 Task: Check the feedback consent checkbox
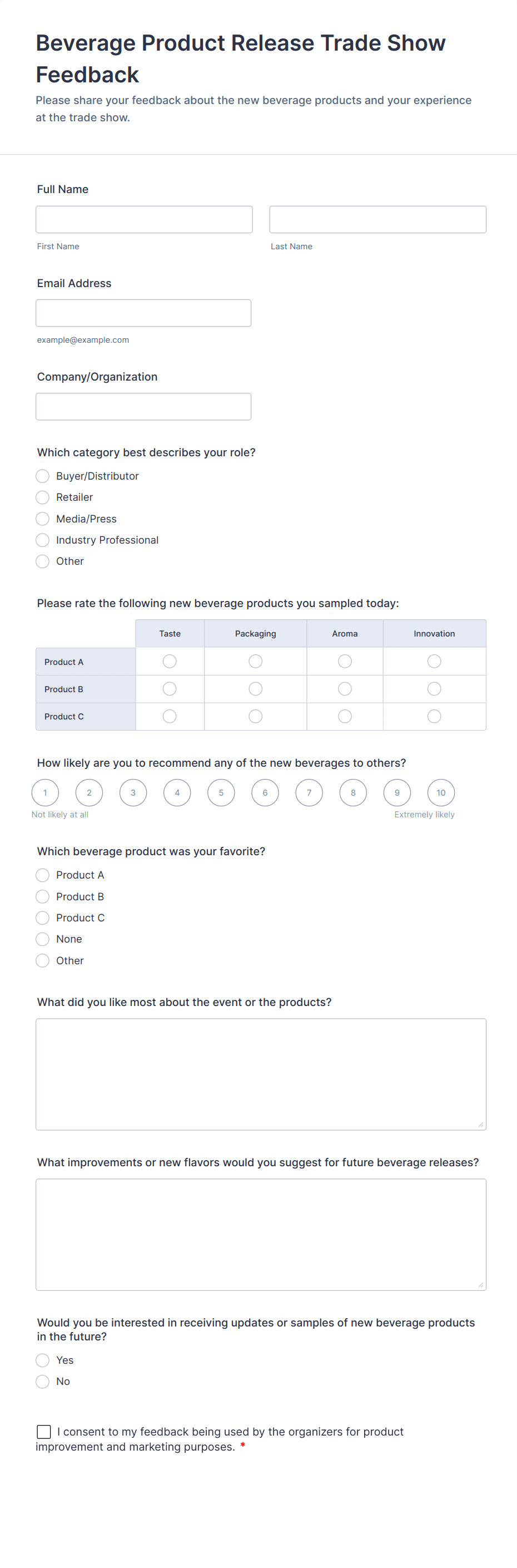tap(44, 1432)
